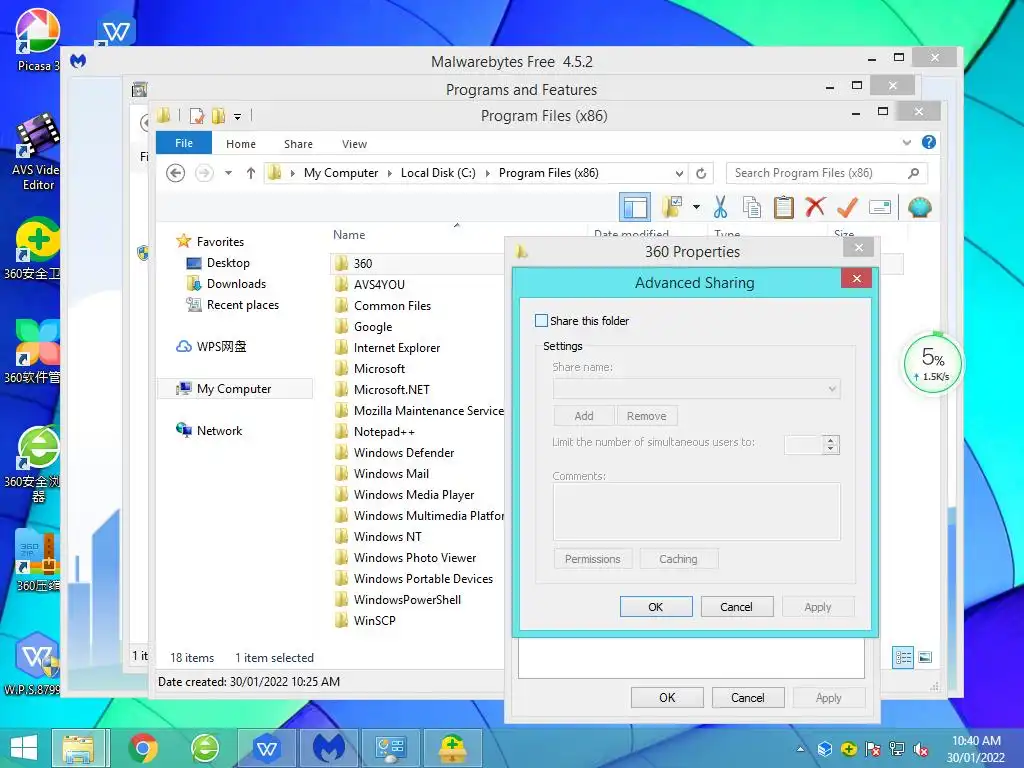Select the WinSCP folder
This screenshot has width=1024, height=768.
coord(374,620)
